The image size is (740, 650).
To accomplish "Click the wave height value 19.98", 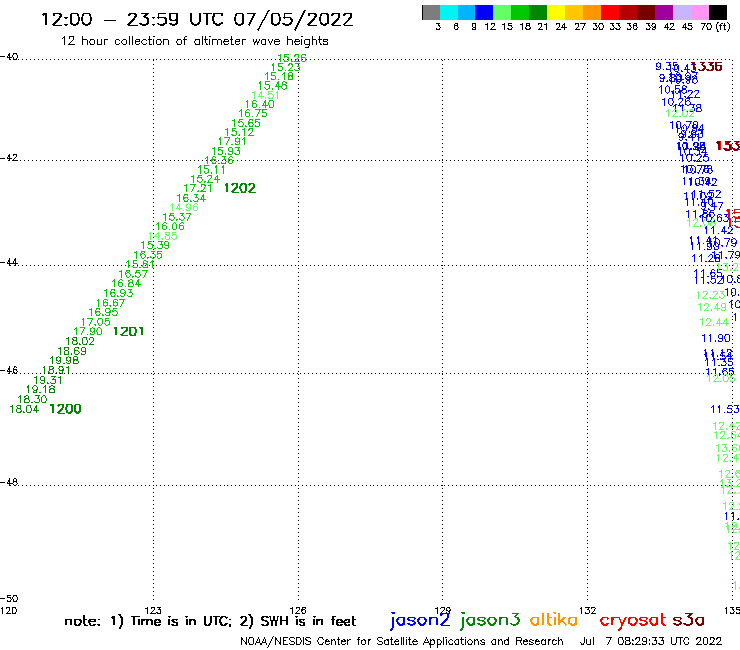I will (x=64, y=360).
